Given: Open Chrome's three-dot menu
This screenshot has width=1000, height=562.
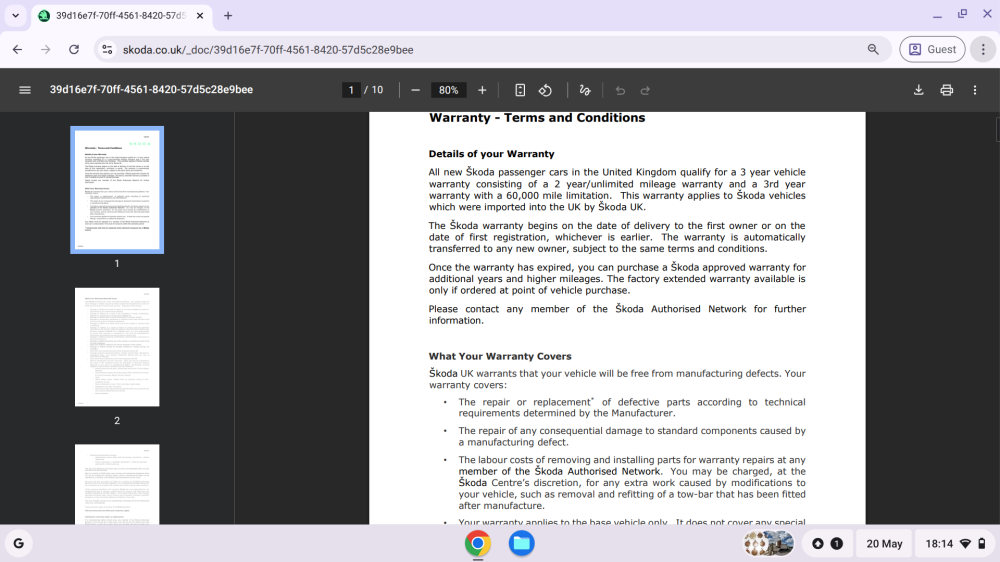Looking at the screenshot, I should coord(983,50).
